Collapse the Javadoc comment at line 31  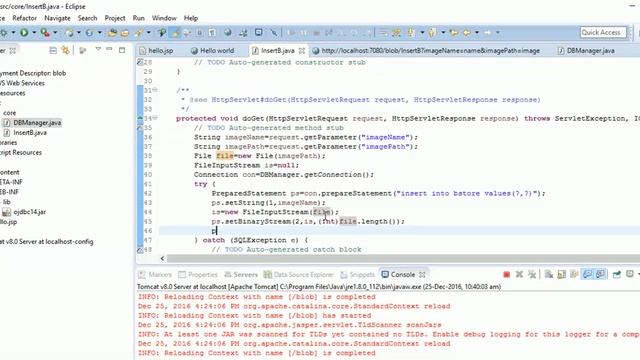pos(155,90)
